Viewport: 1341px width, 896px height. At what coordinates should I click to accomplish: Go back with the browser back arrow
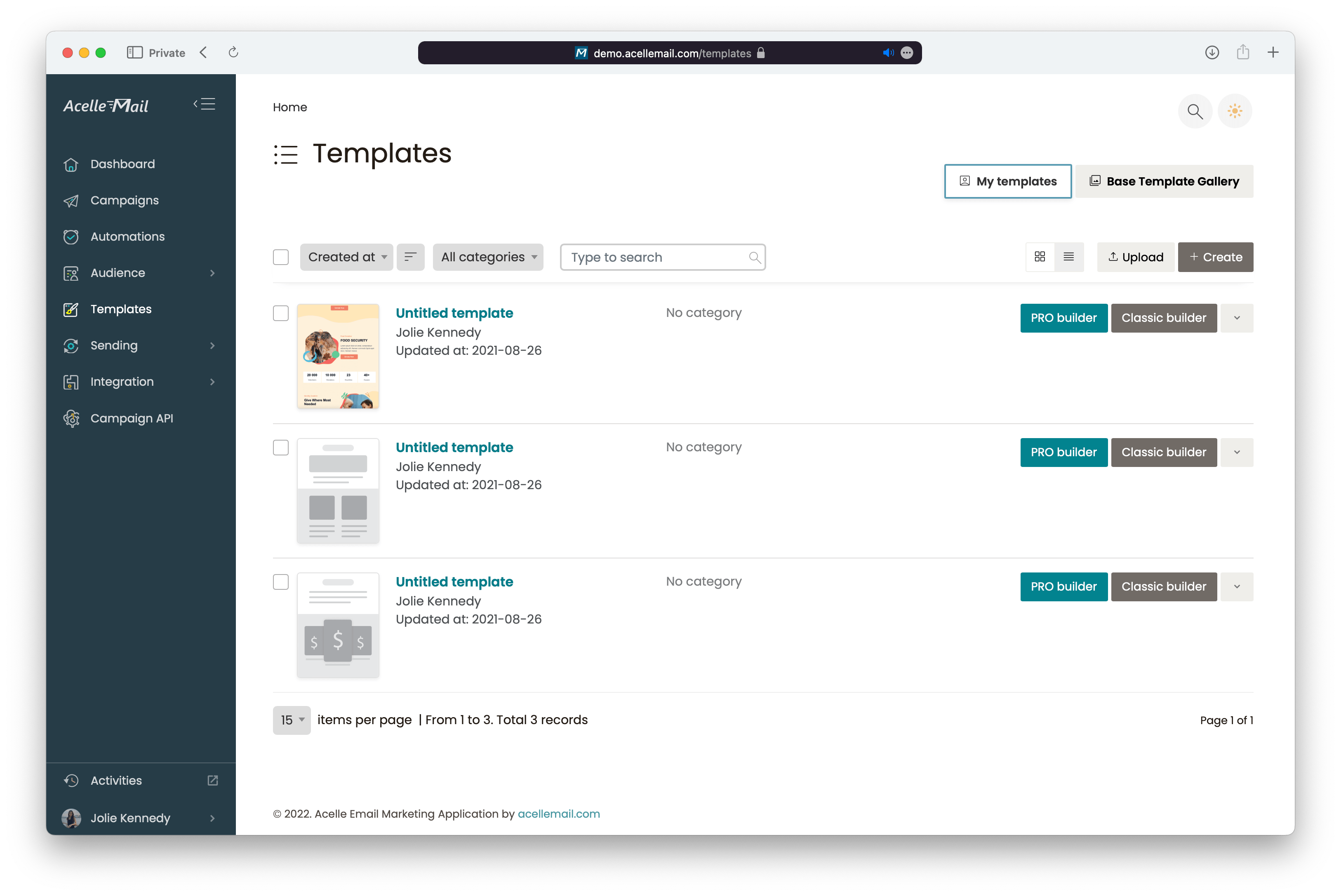click(x=203, y=53)
